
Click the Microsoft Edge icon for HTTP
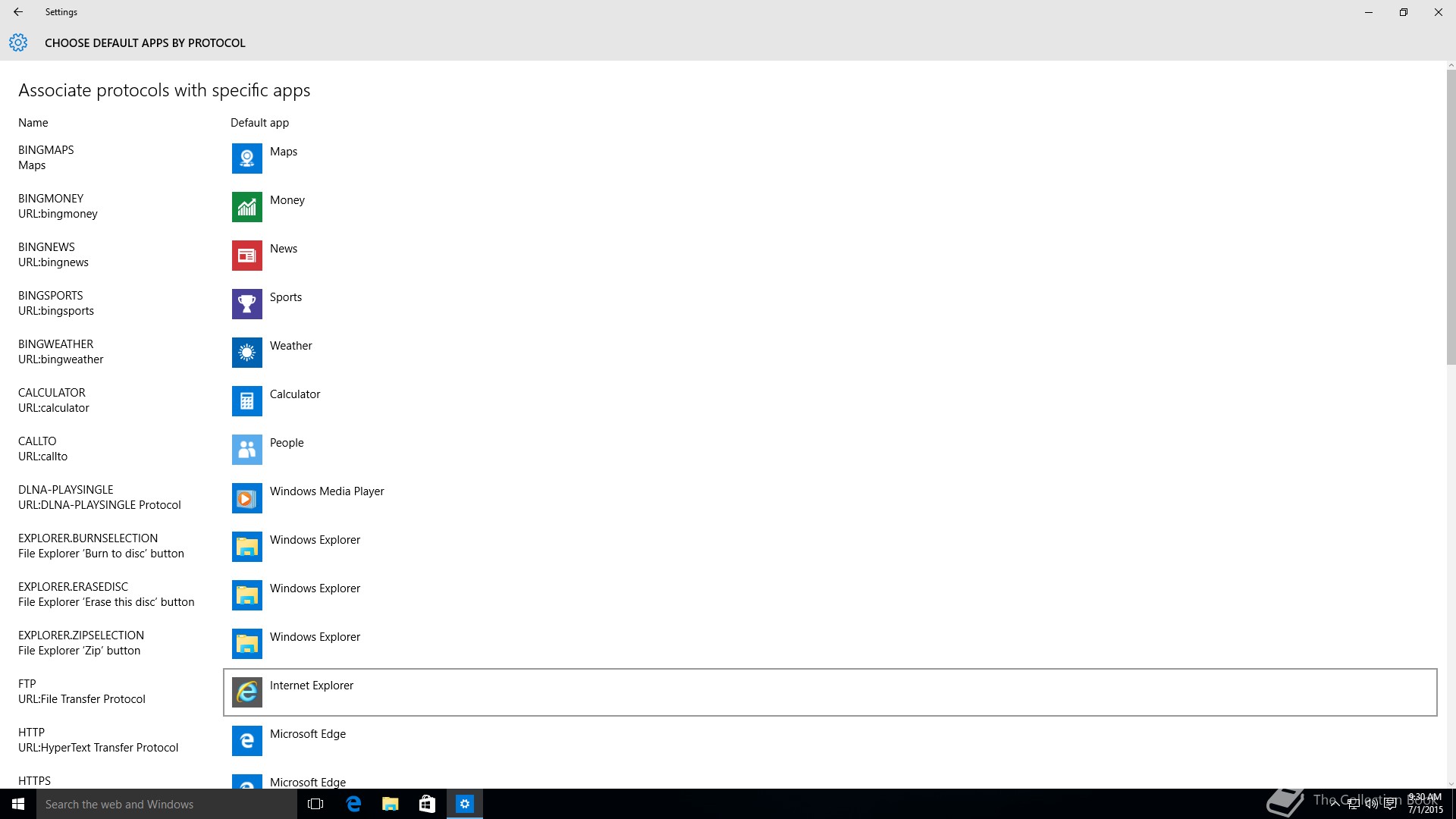coord(246,741)
